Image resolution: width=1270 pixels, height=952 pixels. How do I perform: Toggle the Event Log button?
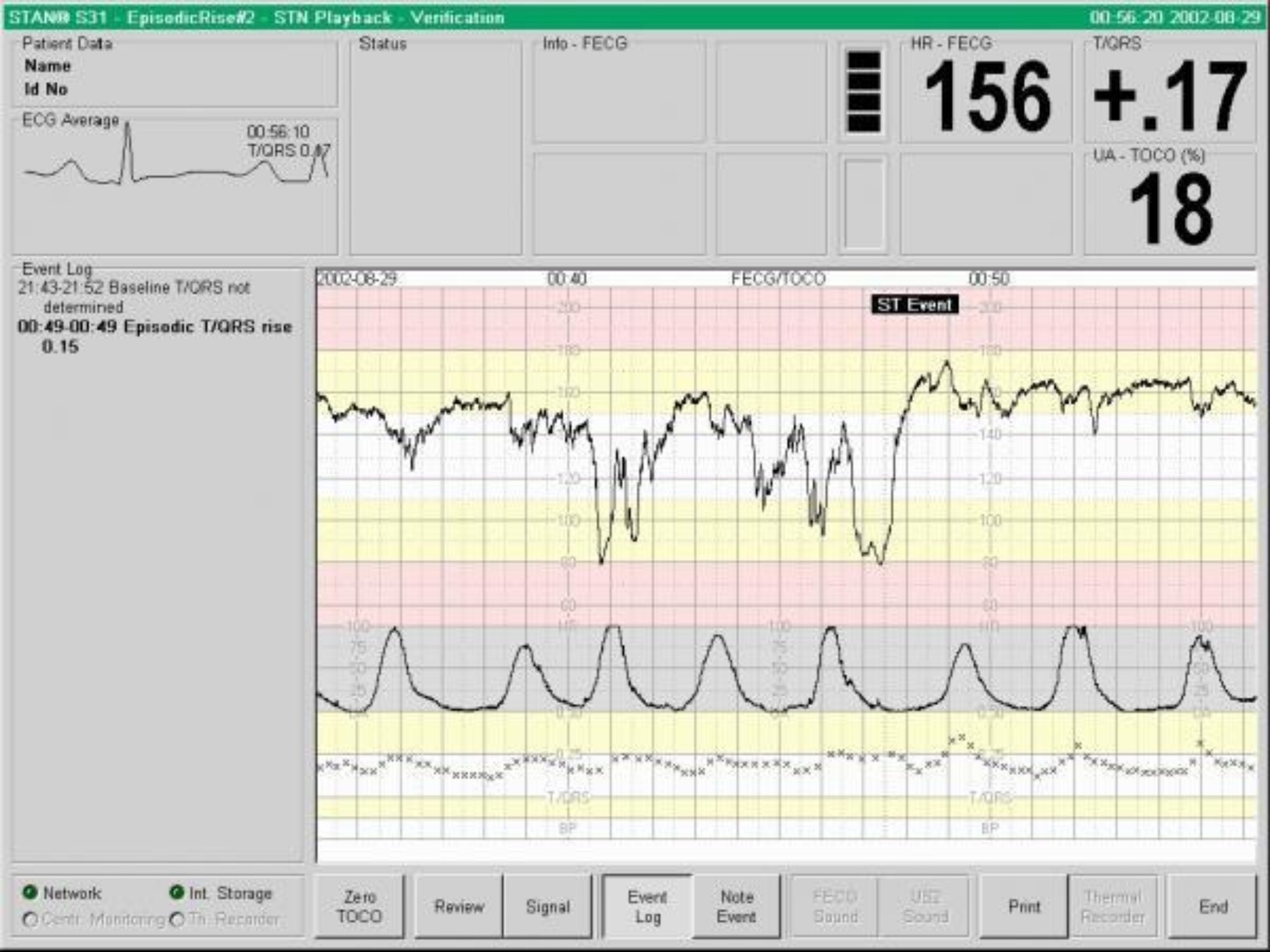tap(647, 906)
